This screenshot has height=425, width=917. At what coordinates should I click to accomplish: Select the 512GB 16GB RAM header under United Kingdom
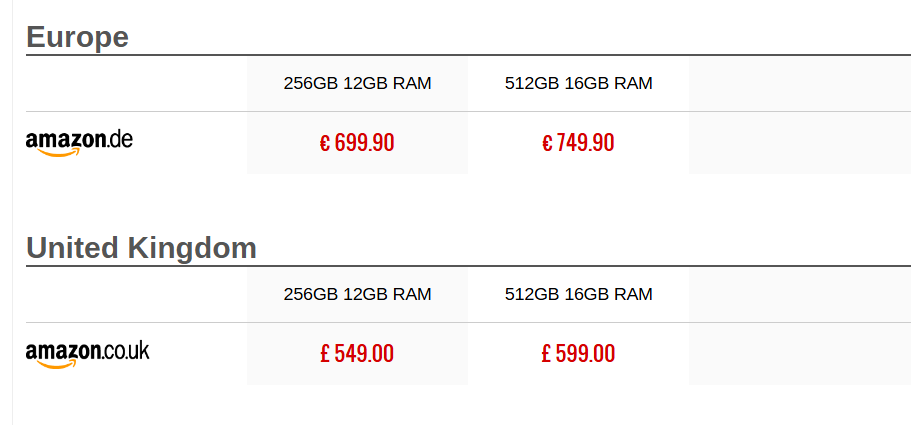578,294
